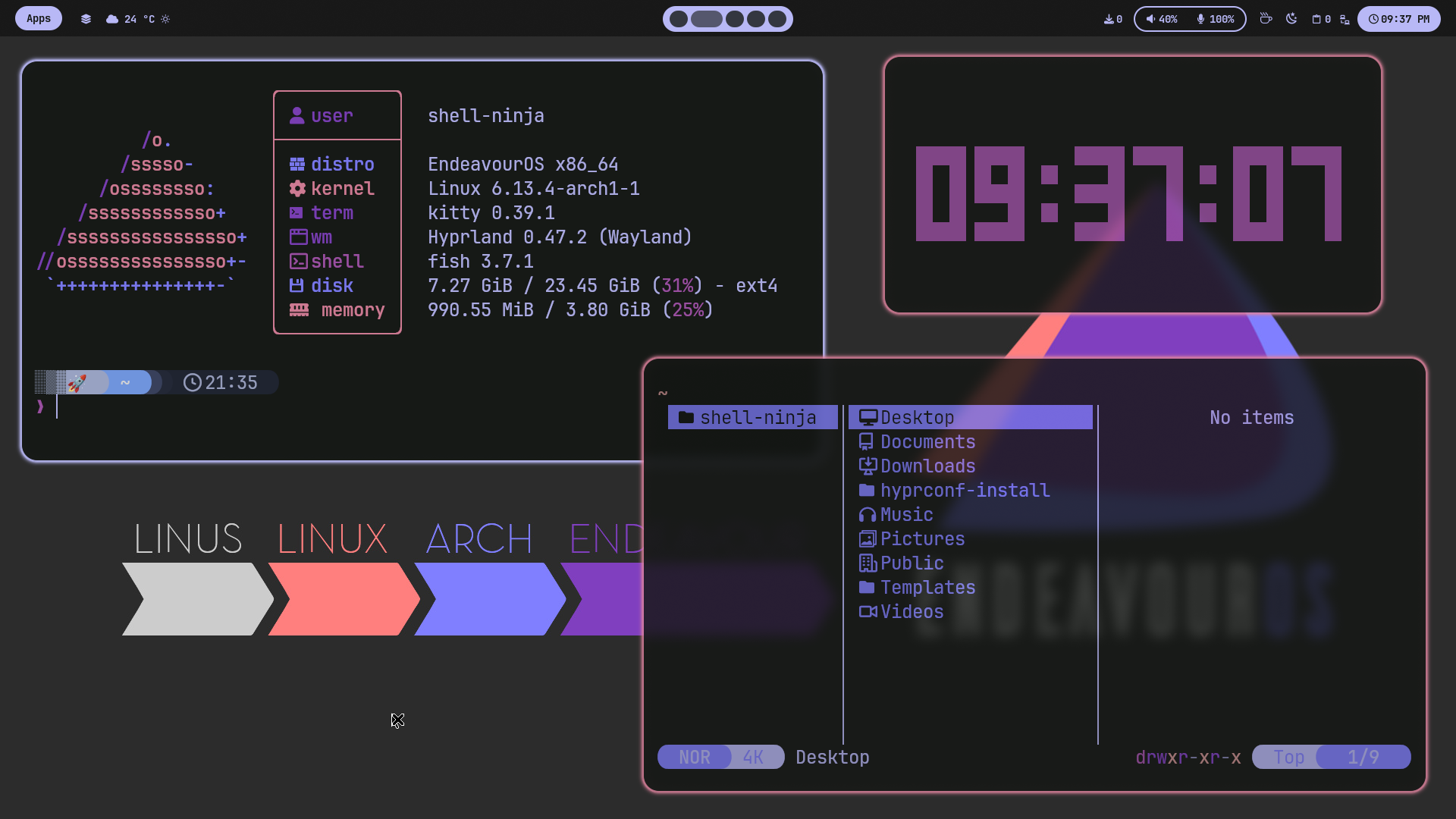Click the No items preview message

click(x=1252, y=418)
